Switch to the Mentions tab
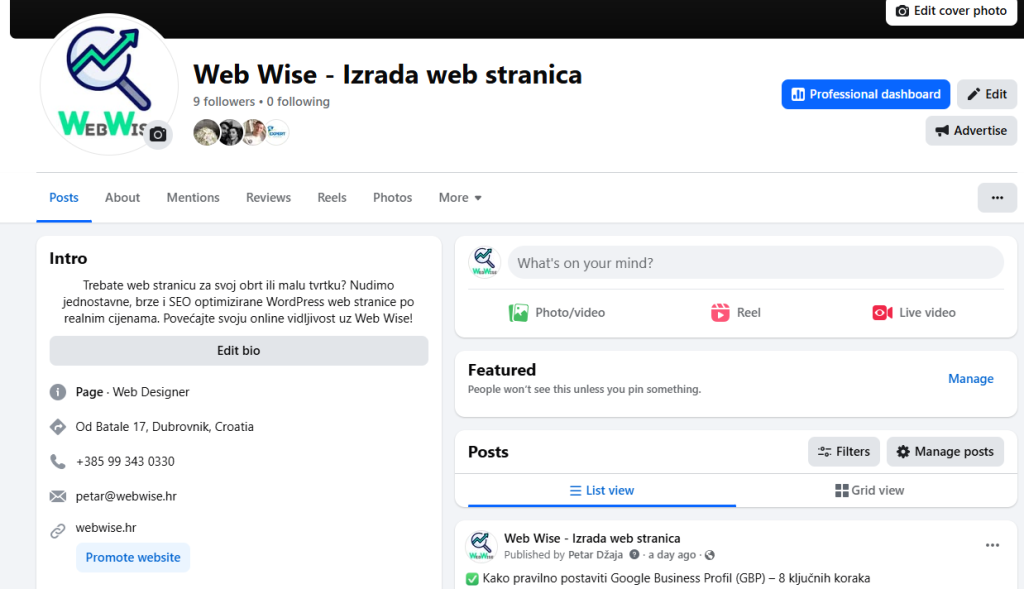 (x=193, y=197)
